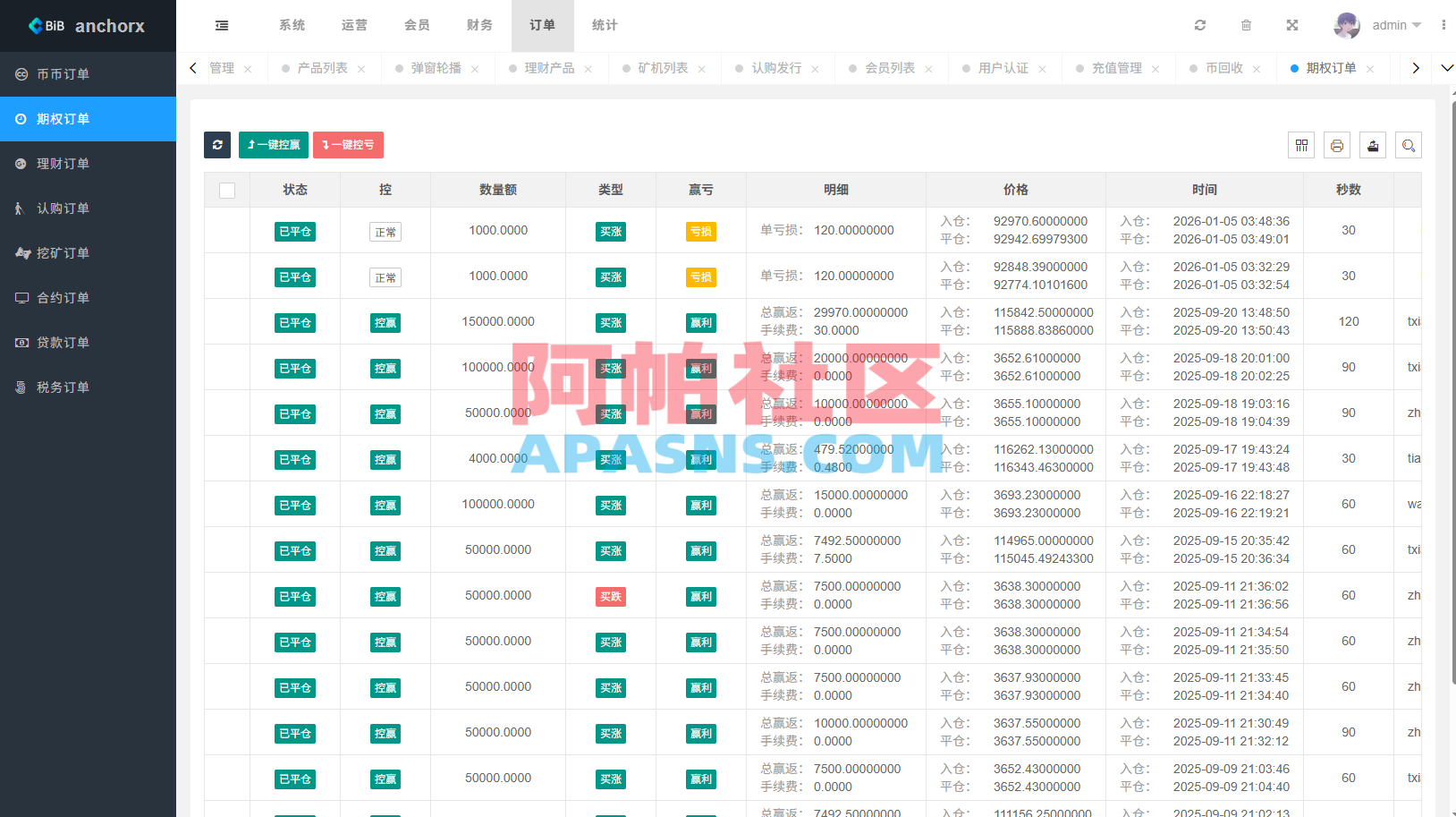The image size is (1456, 817).
Task: Open the 订单 top menu
Action: [542, 25]
